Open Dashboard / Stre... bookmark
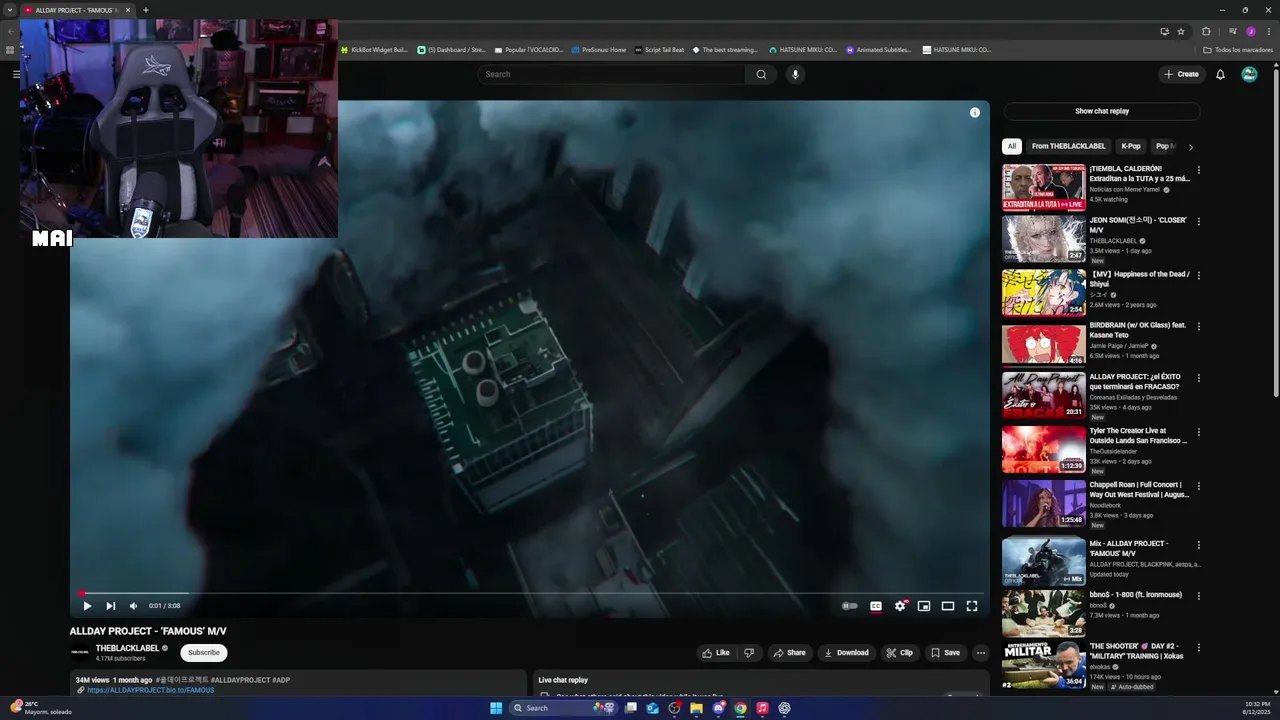 451,49
